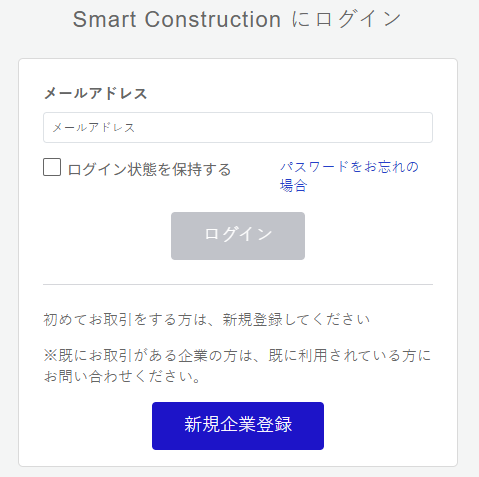This screenshot has width=479, height=477.
Task: Submit the form with the ログイン button
Action: point(238,236)
